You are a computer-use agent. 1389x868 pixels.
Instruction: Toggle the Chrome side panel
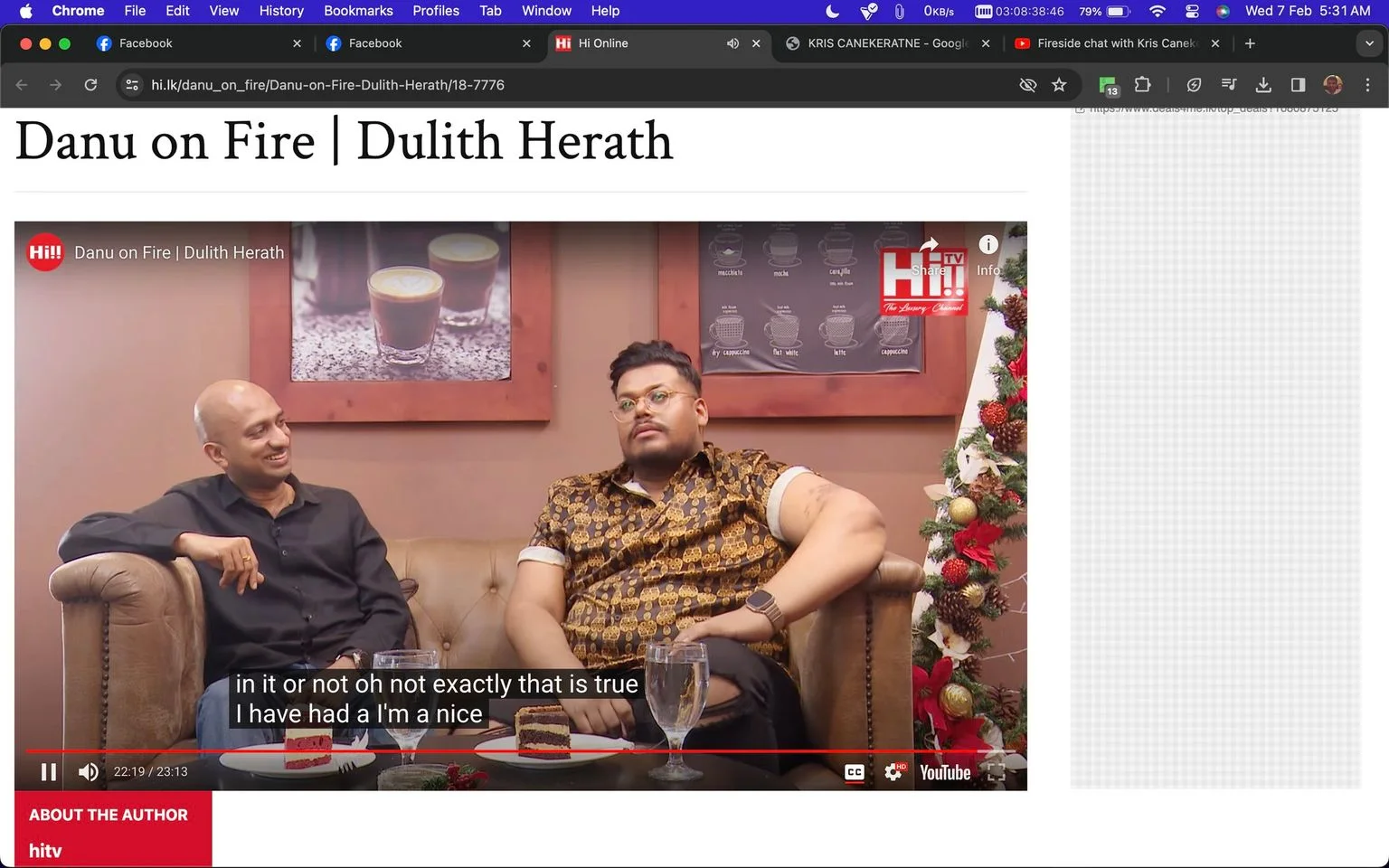(1298, 85)
